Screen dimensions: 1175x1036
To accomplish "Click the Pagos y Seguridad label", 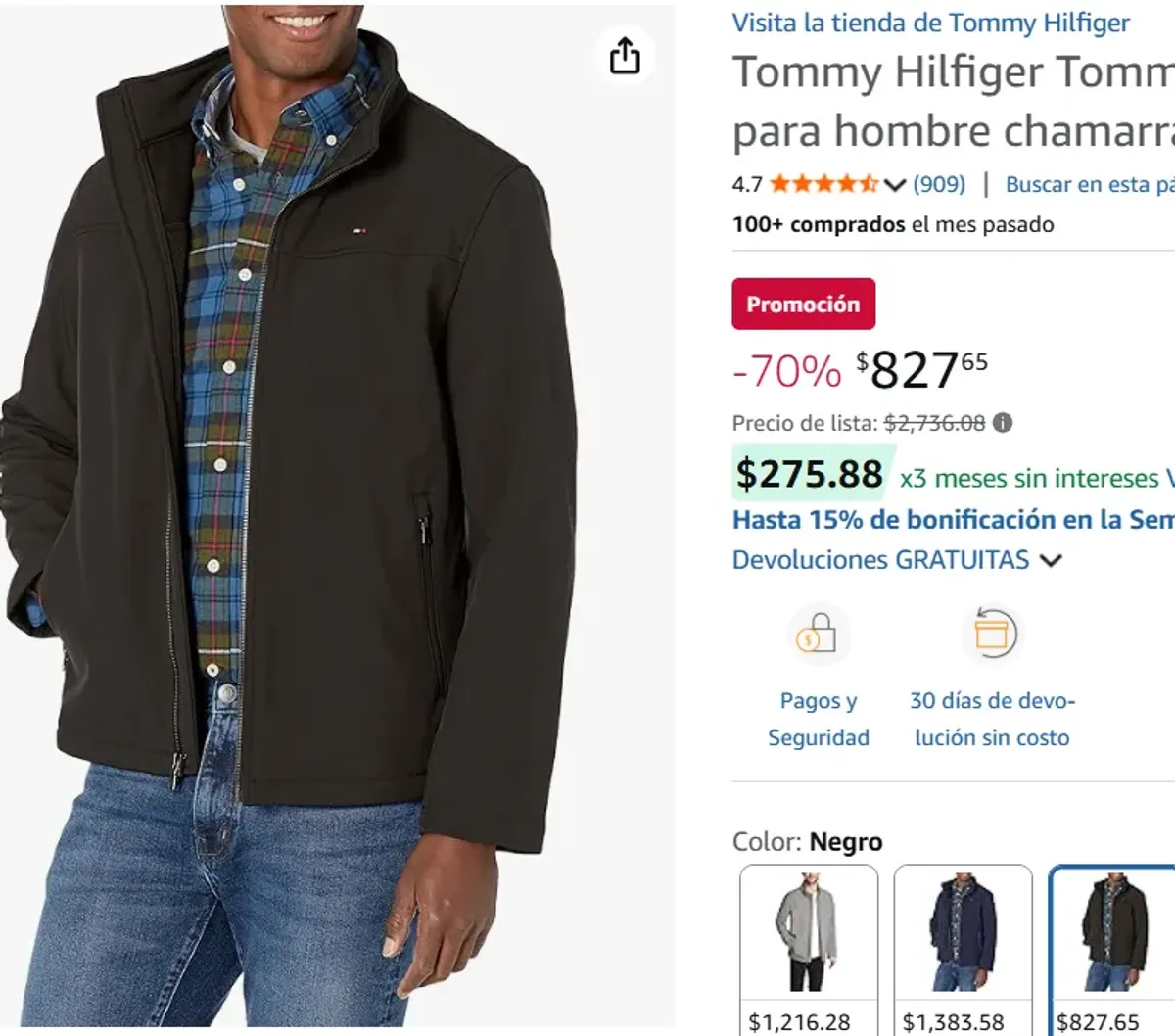I will (818, 719).
